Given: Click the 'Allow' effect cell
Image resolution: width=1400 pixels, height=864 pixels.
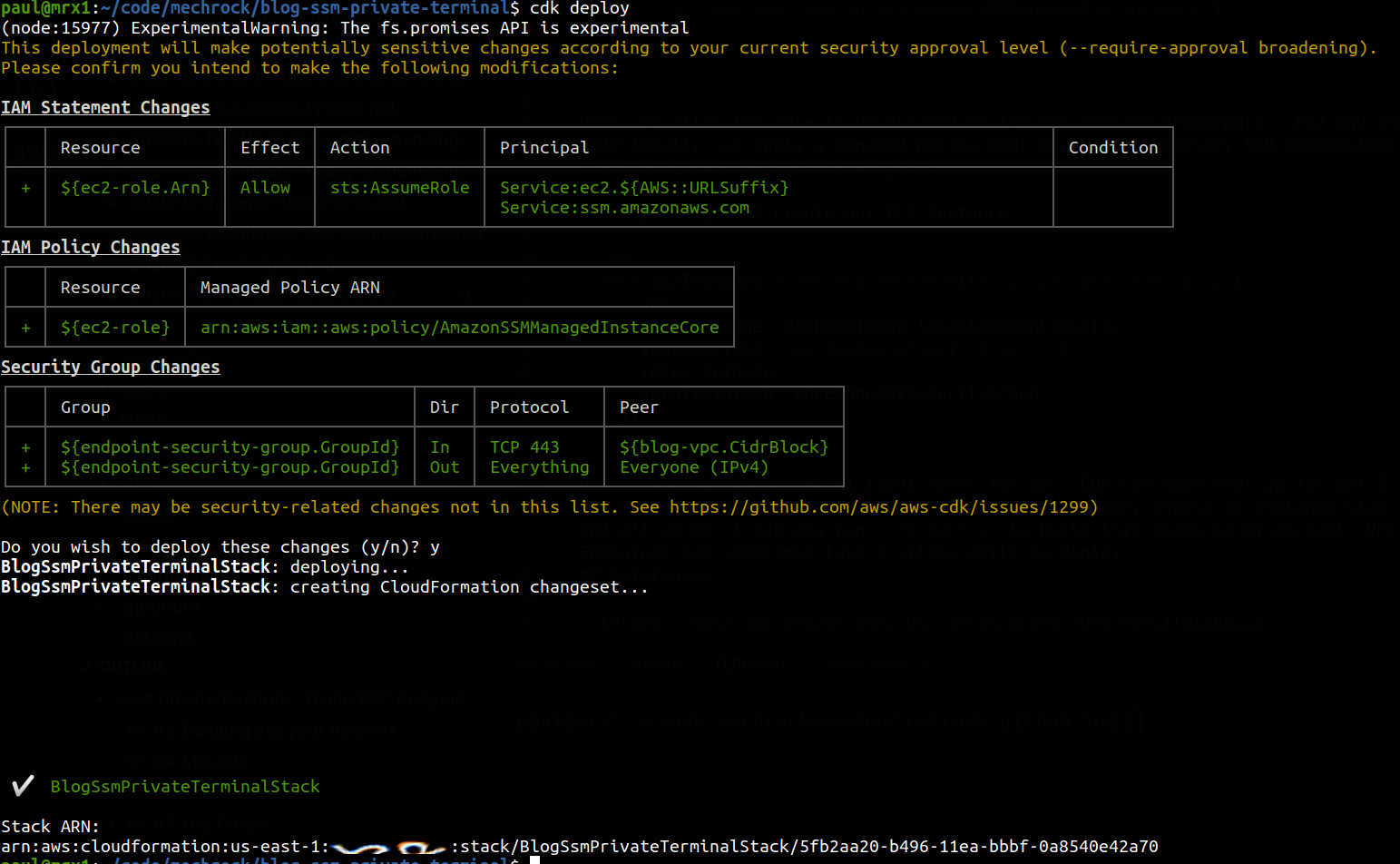Looking at the screenshot, I should pos(265,187).
